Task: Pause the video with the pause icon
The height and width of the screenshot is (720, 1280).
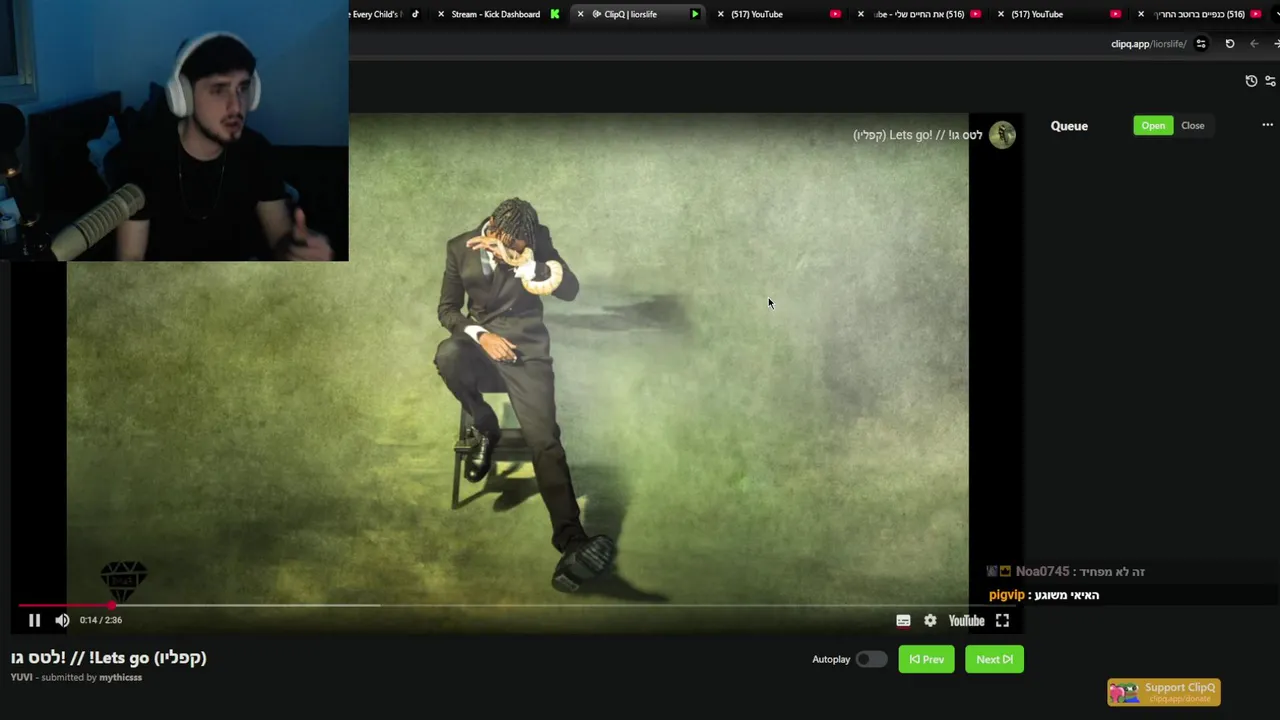Action: [34, 620]
